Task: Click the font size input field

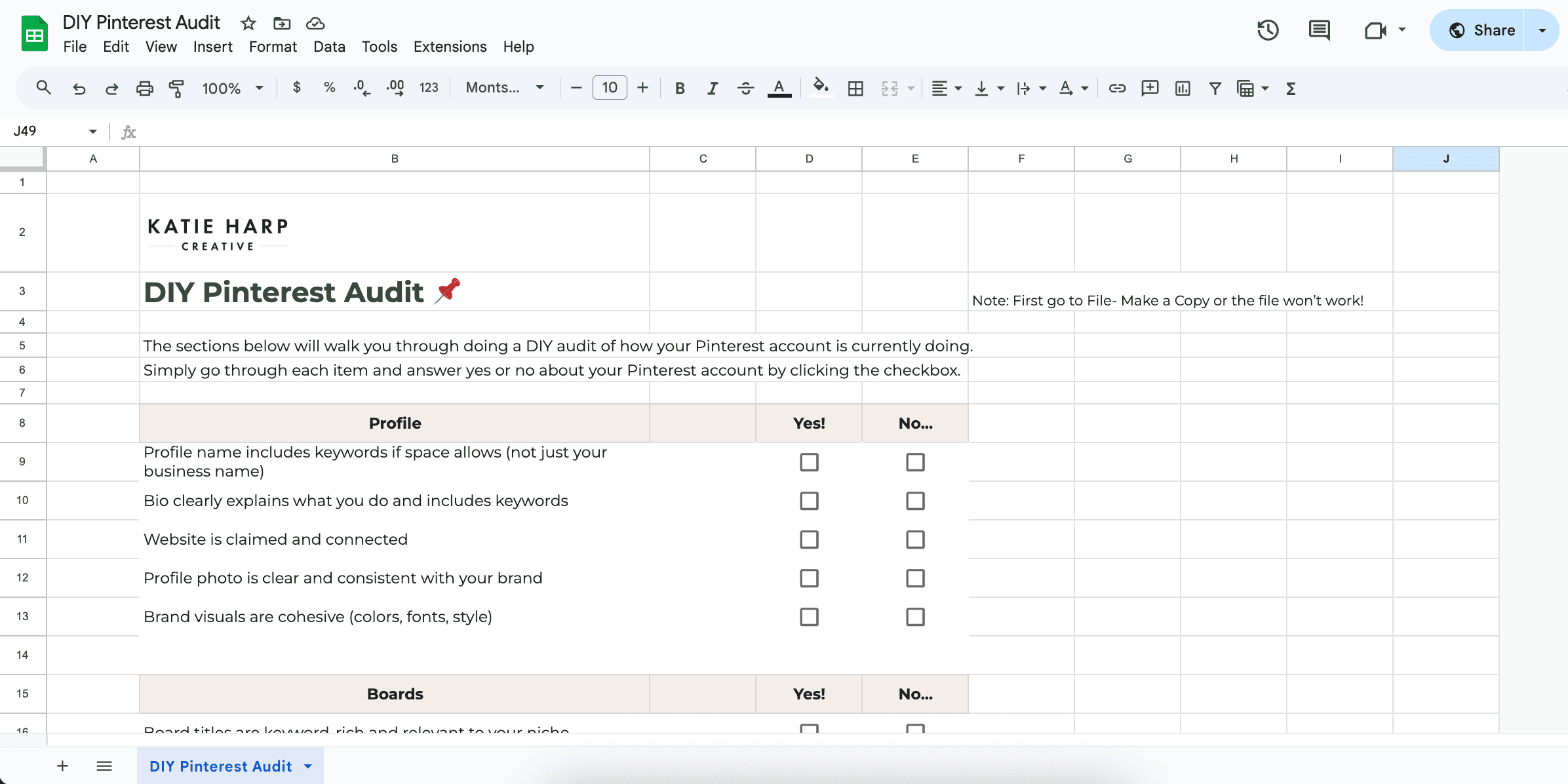Action: click(610, 88)
